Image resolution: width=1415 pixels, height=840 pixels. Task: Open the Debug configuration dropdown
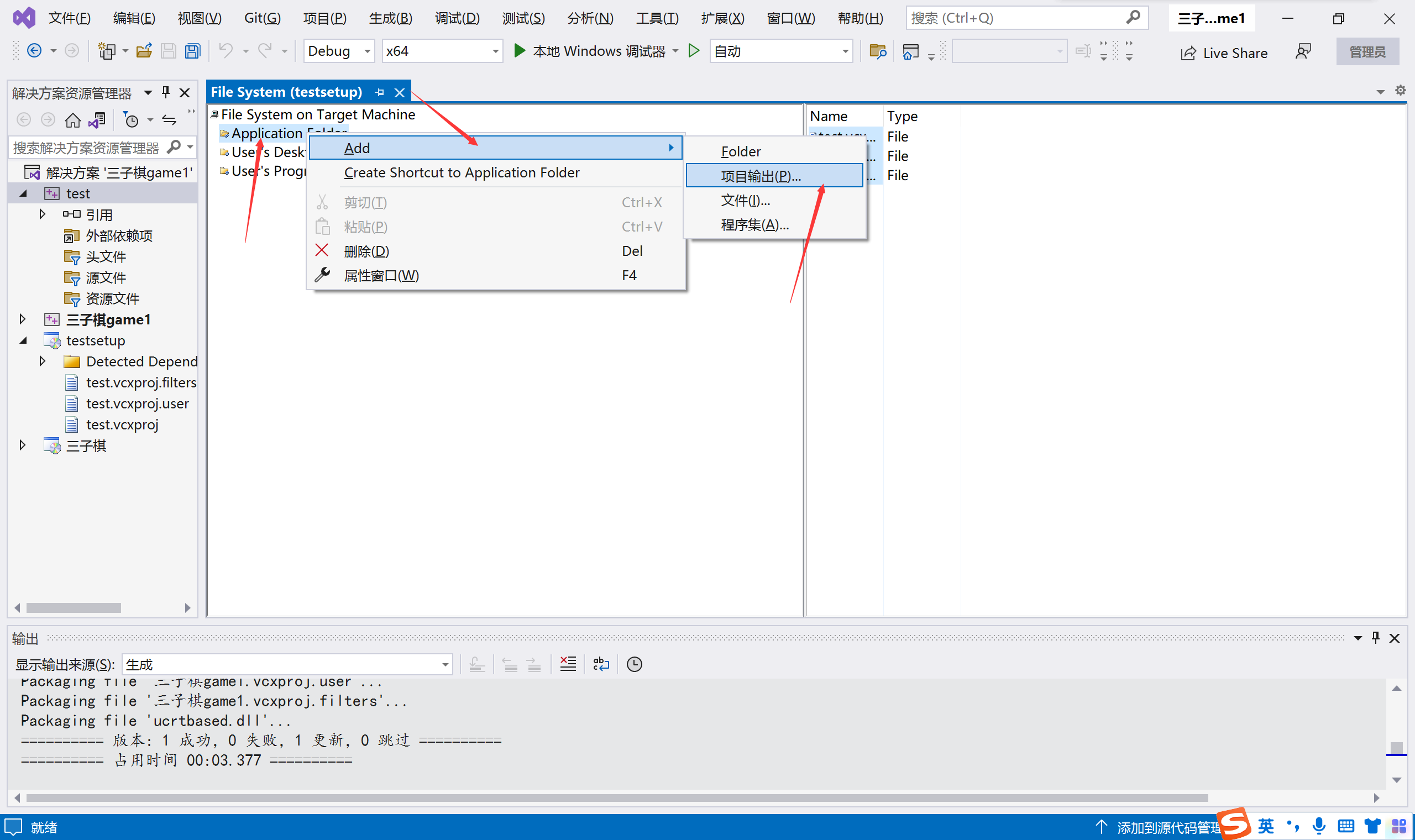tap(368, 51)
